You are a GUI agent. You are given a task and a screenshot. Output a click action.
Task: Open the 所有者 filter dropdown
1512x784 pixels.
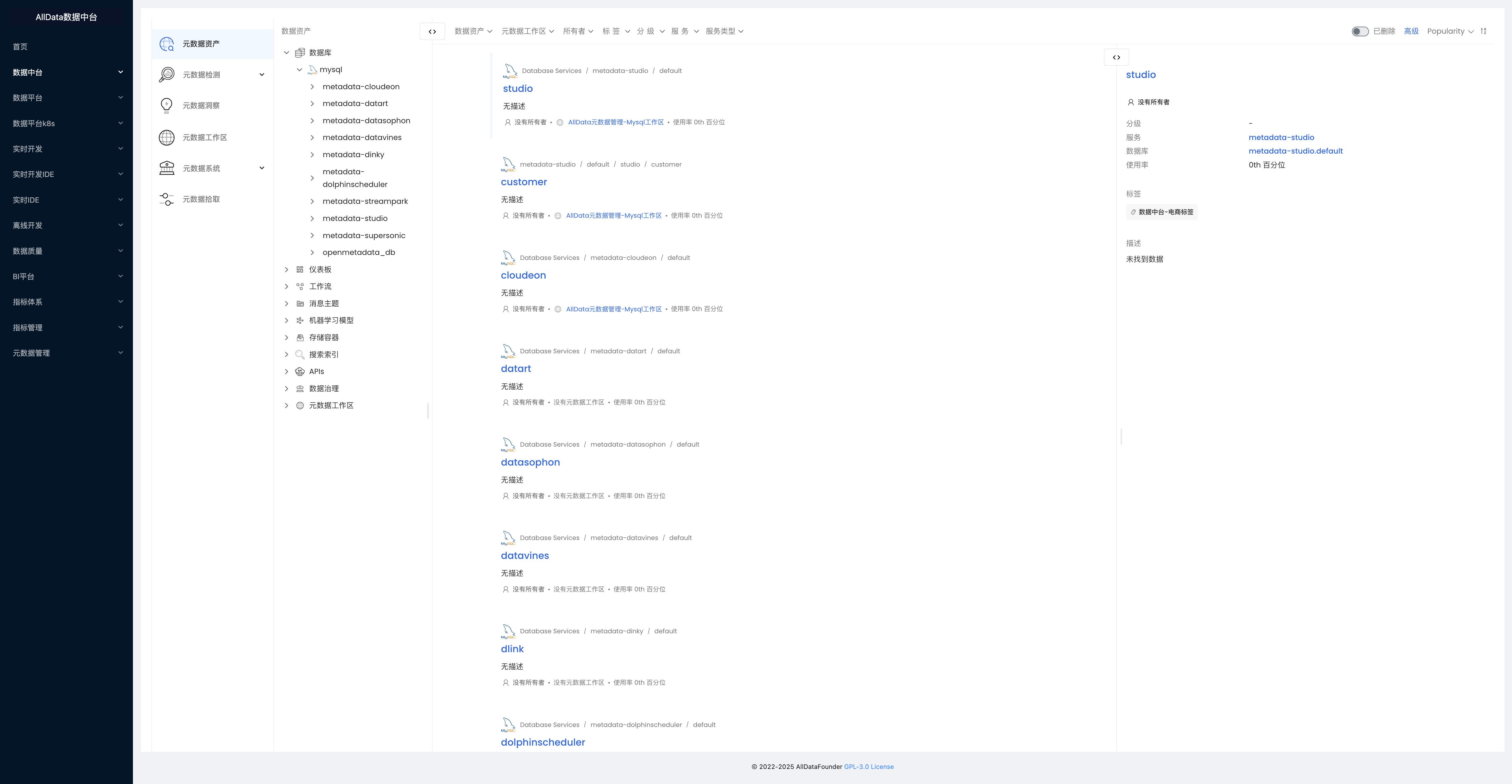pos(578,31)
